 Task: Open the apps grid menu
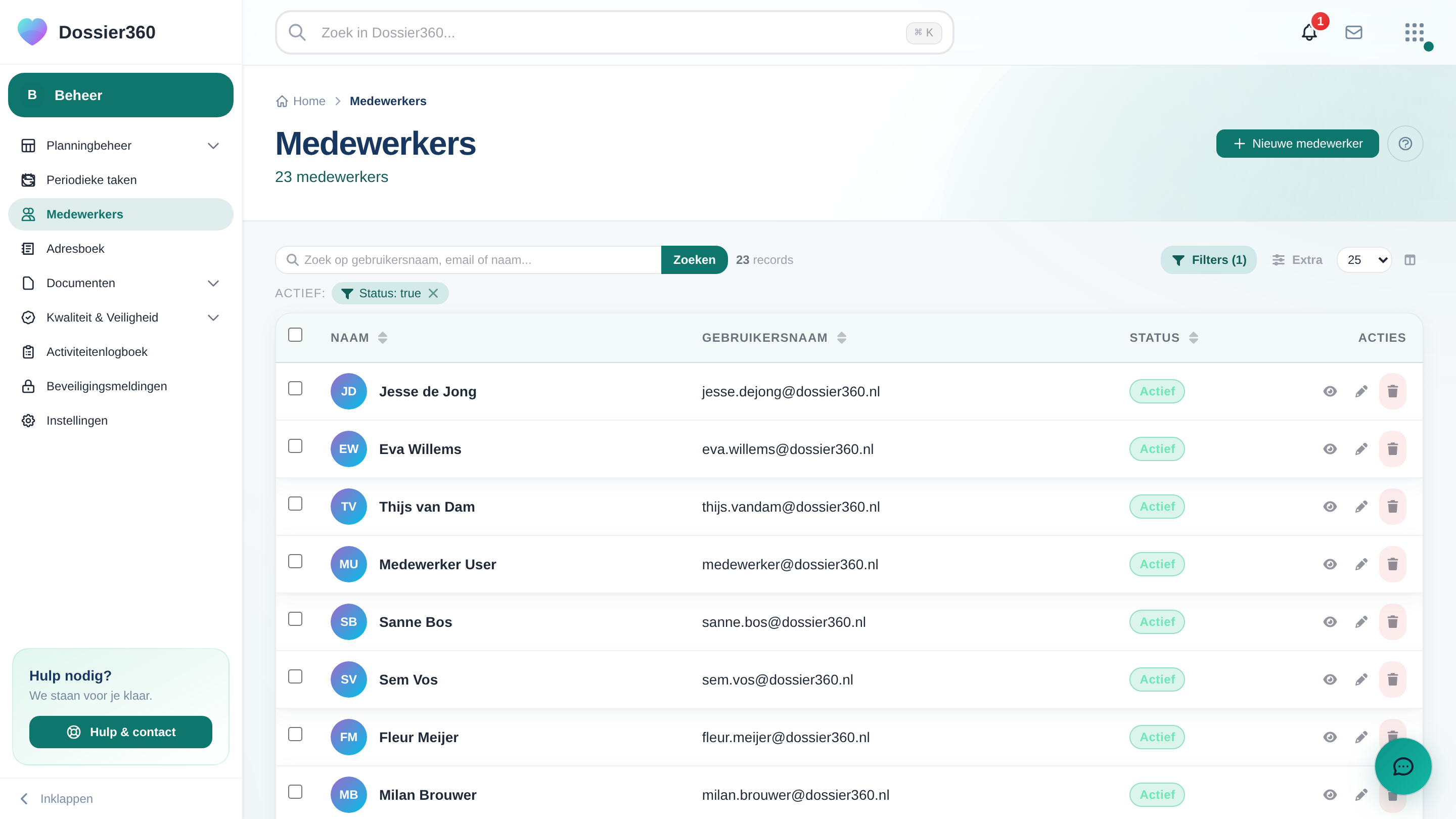click(x=1414, y=33)
